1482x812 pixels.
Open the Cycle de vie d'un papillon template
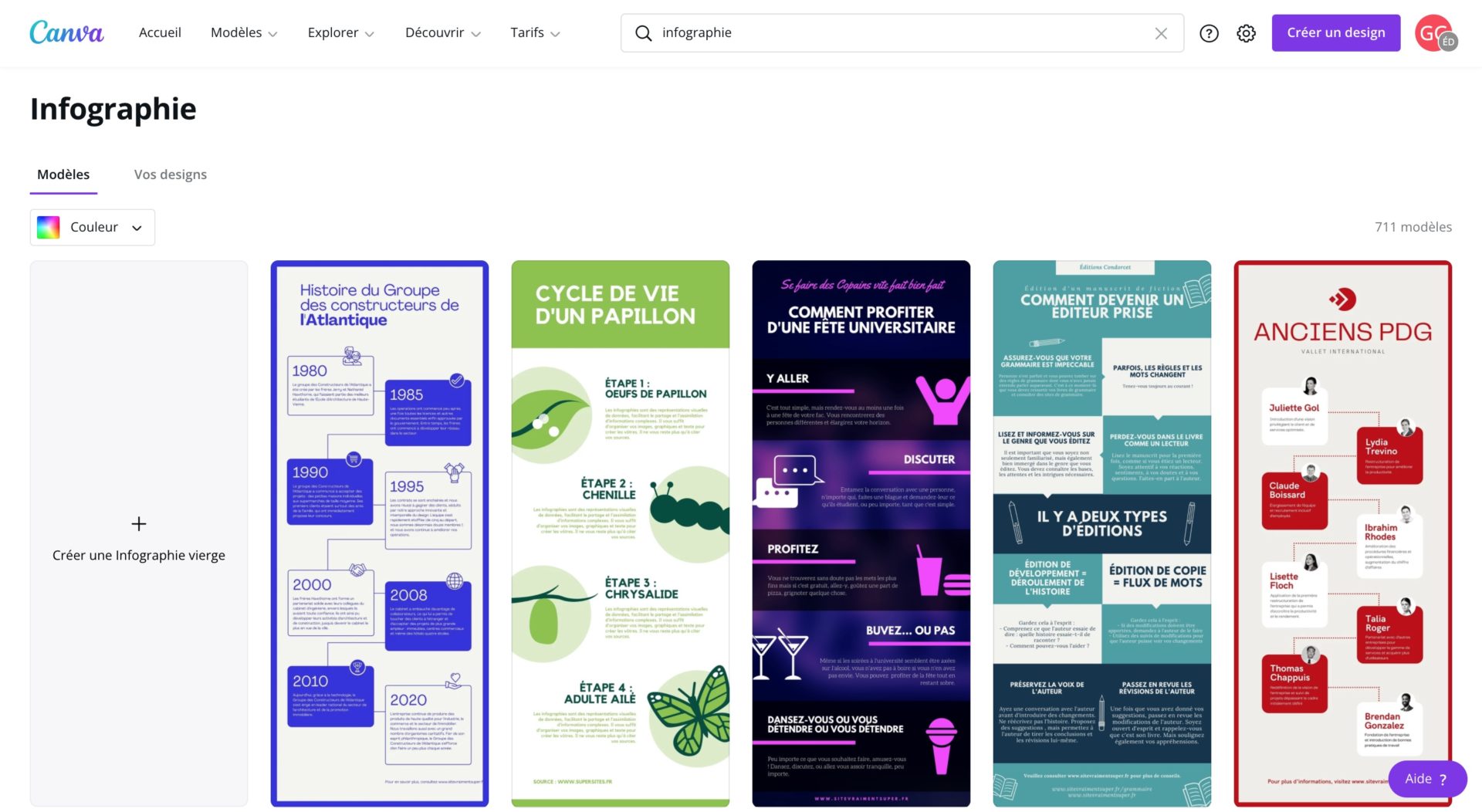coord(620,532)
